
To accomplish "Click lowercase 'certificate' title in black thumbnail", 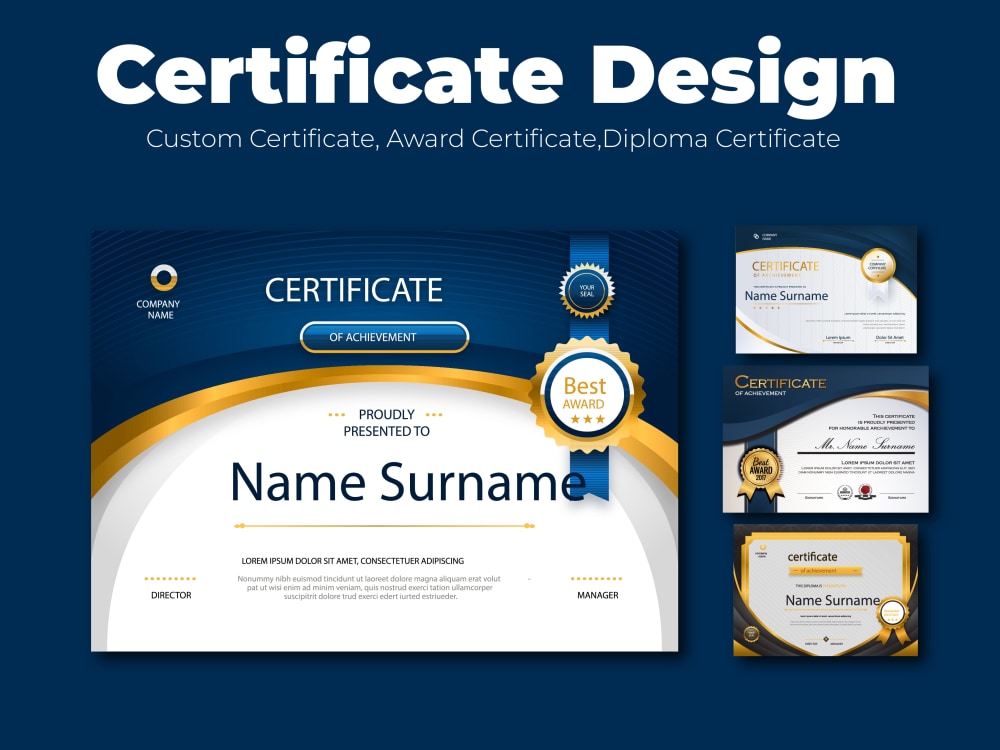I will [x=812, y=557].
